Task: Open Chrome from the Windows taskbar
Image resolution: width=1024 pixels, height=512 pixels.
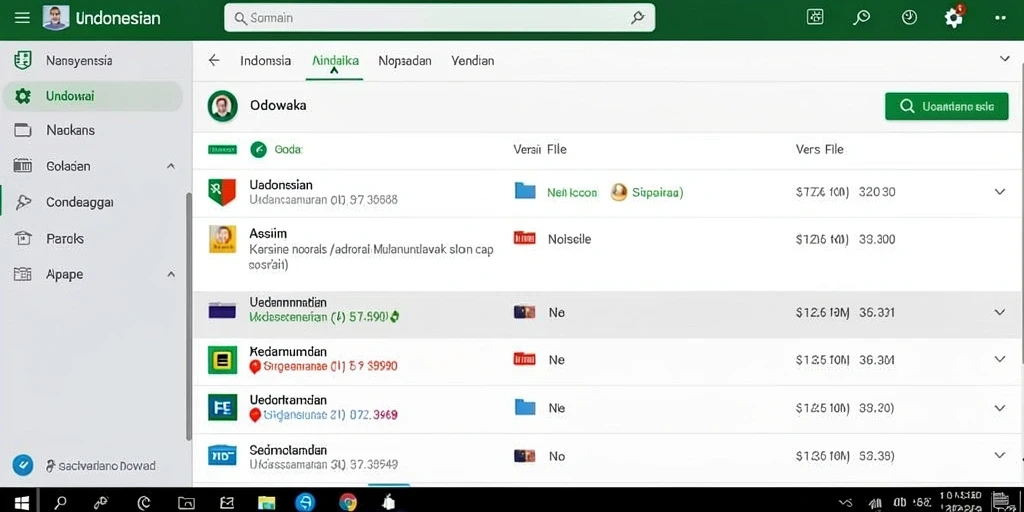Action: [348, 502]
